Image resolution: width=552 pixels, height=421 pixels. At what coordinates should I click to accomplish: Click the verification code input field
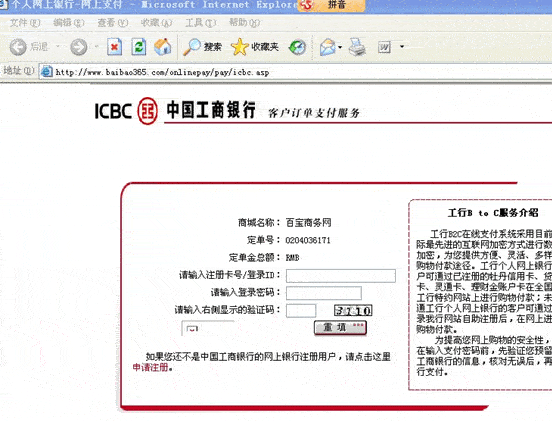(x=301, y=311)
